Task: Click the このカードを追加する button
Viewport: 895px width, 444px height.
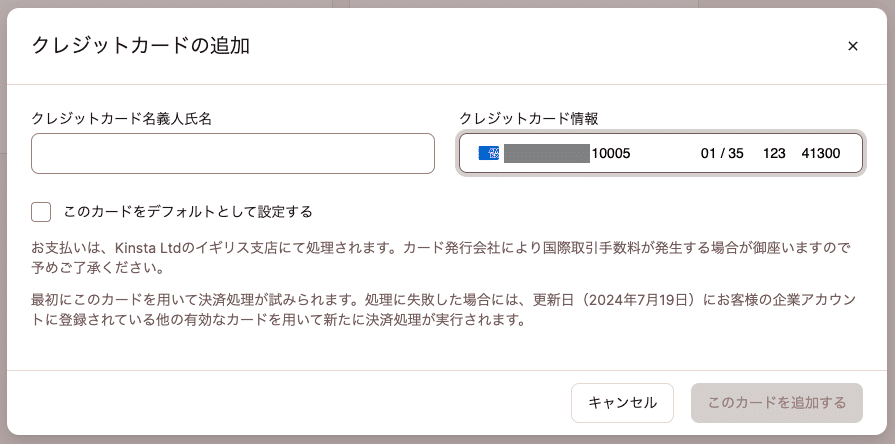Action: click(777, 403)
